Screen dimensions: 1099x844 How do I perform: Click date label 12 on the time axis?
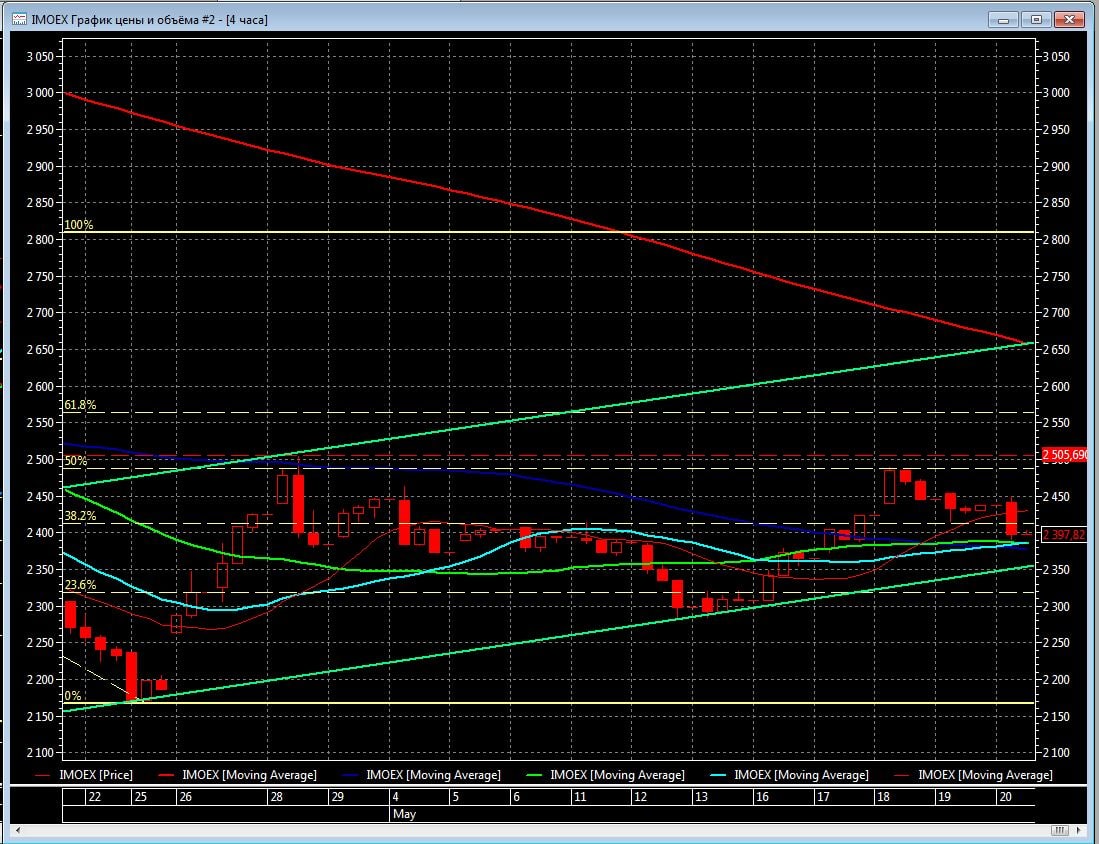pyautogui.click(x=641, y=797)
